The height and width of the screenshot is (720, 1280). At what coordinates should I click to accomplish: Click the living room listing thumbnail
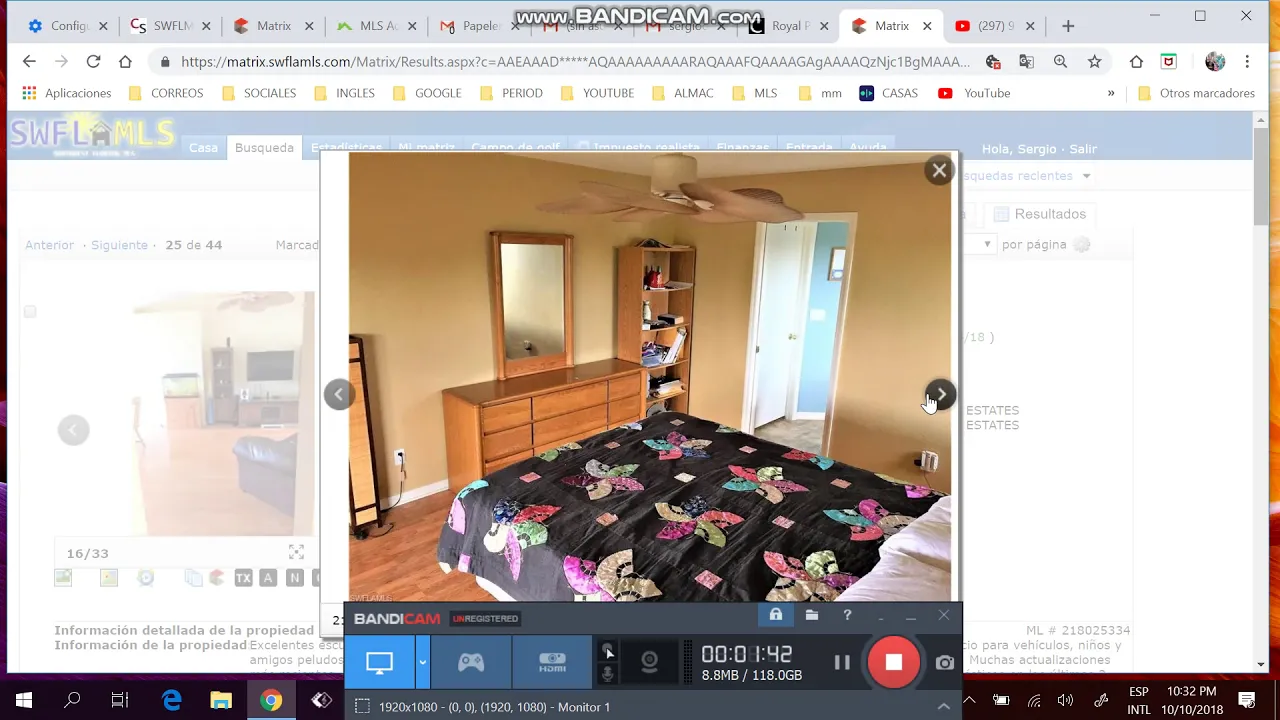point(224,413)
